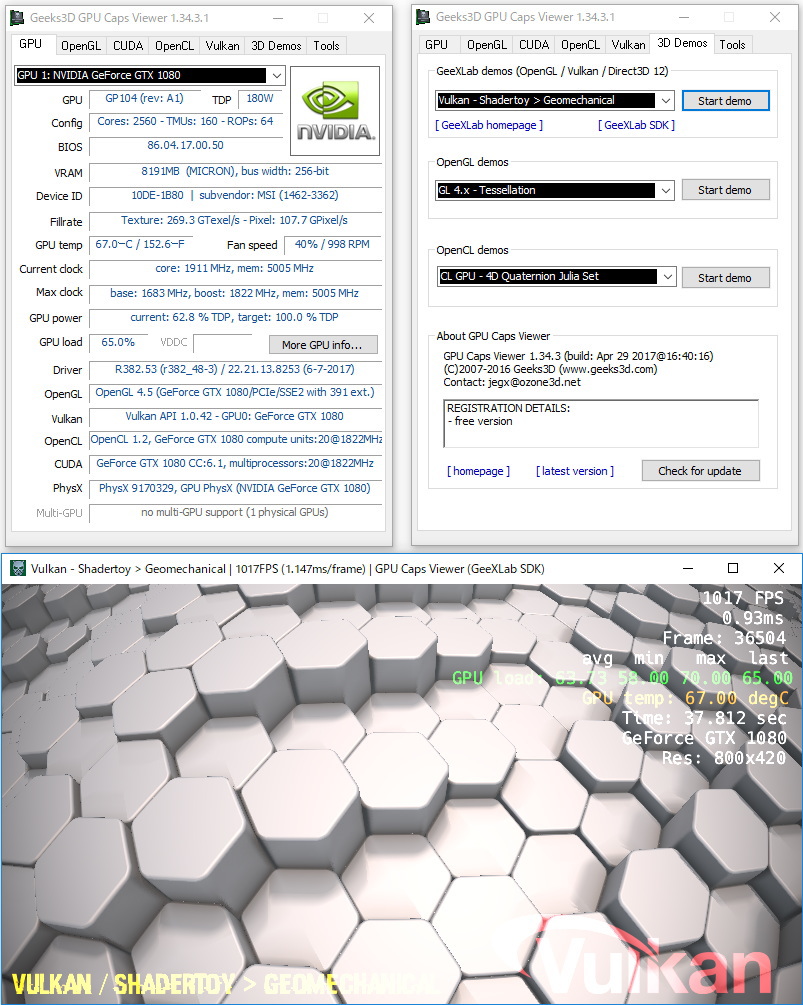Click the Vulkan API 1.0.42 field
Image resolution: width=803 pixels, height=1005 pixels.
235,417
